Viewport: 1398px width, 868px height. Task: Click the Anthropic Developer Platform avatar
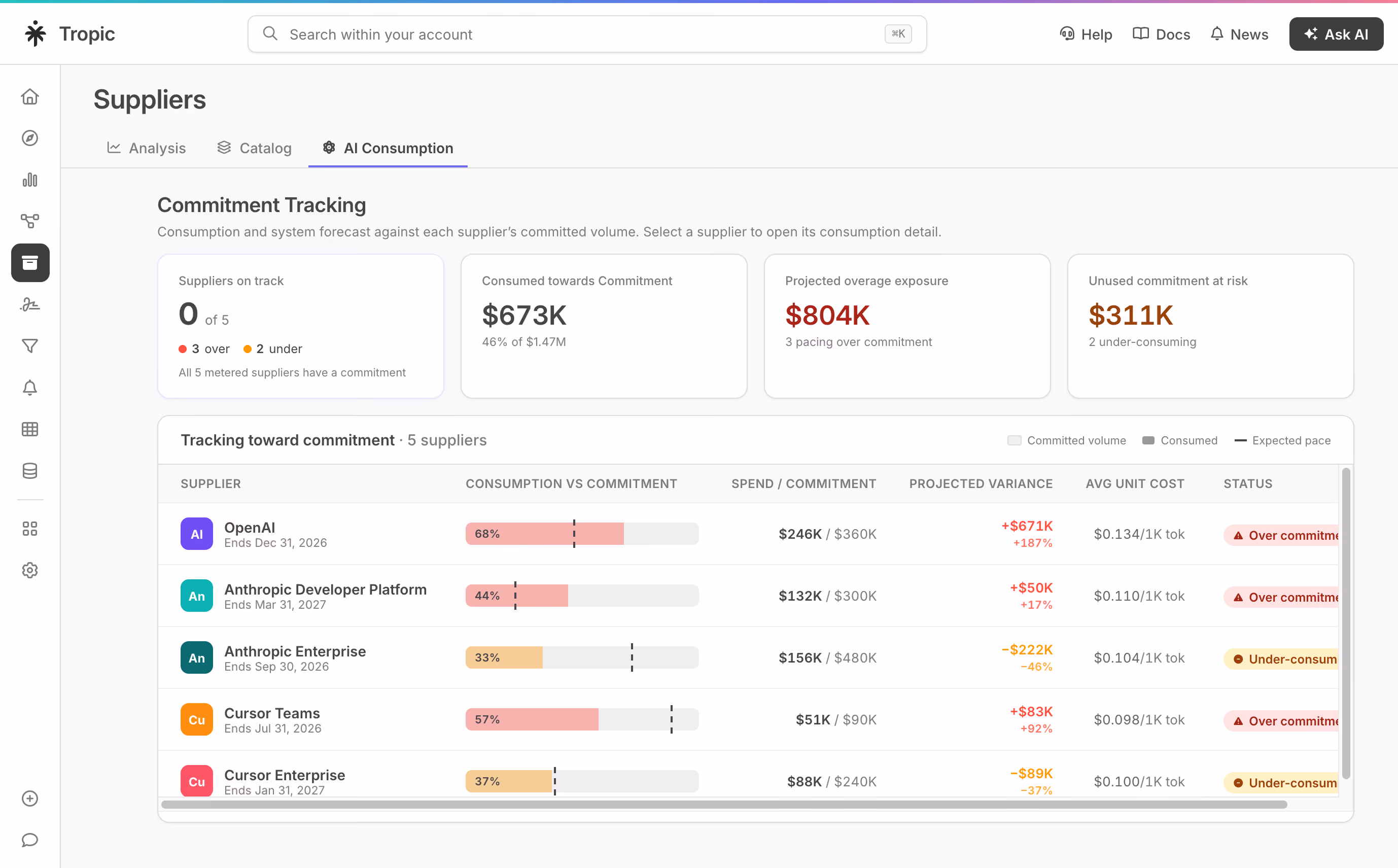[x=197, y=596]
